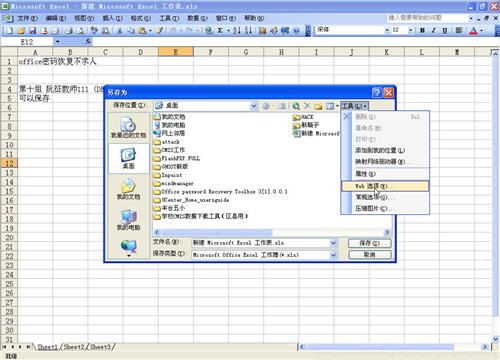Click 桌面 in the places bar

pos(129,158)
